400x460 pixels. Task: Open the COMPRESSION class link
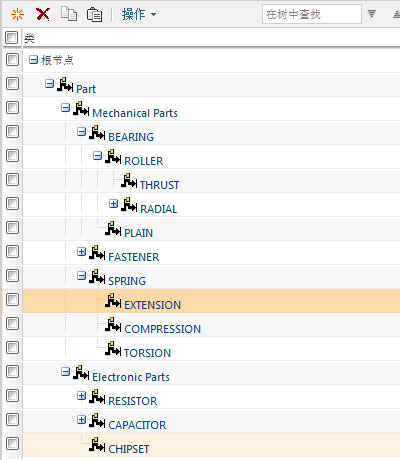[x=163, y=329]
